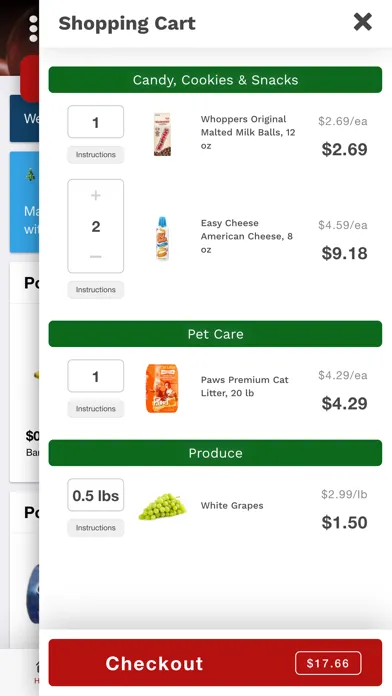
Task: Add Instructions for Easy Cheese item
Action: pyautogui.click(x=95, y=290)
